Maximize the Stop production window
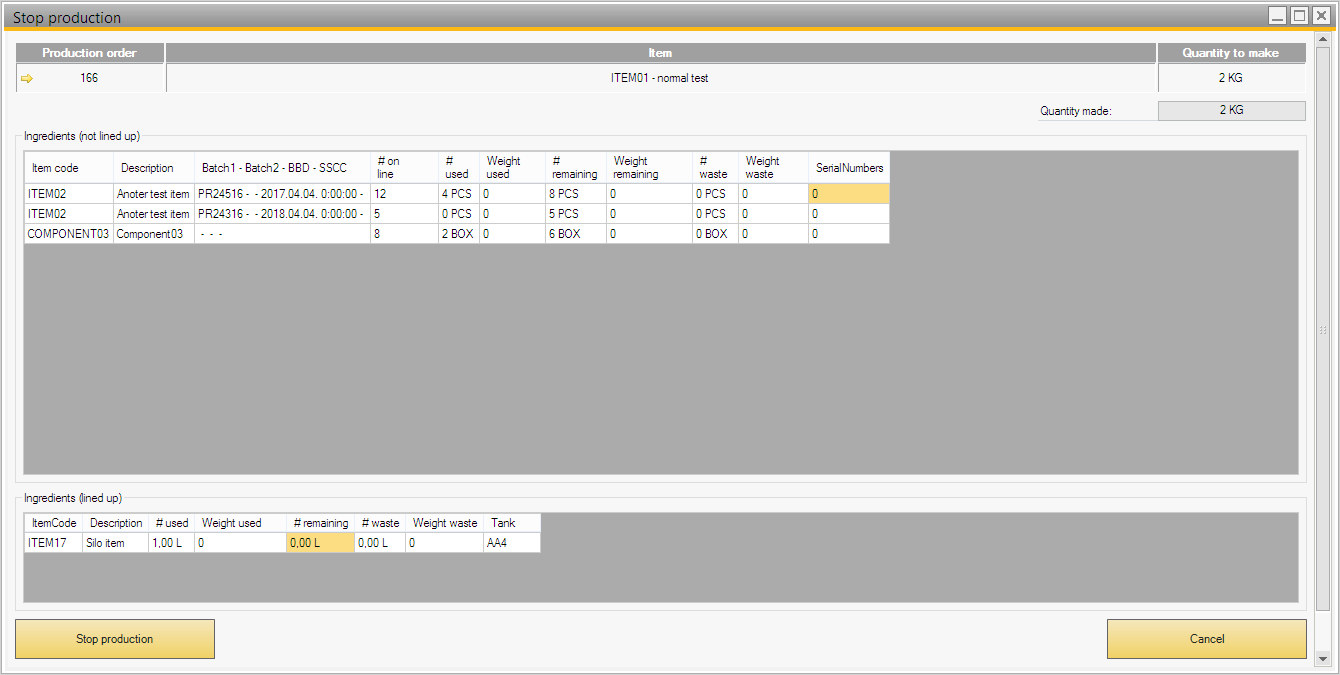The width and height of the screenshot is (1340, 675). click(x=1299, y=15)
